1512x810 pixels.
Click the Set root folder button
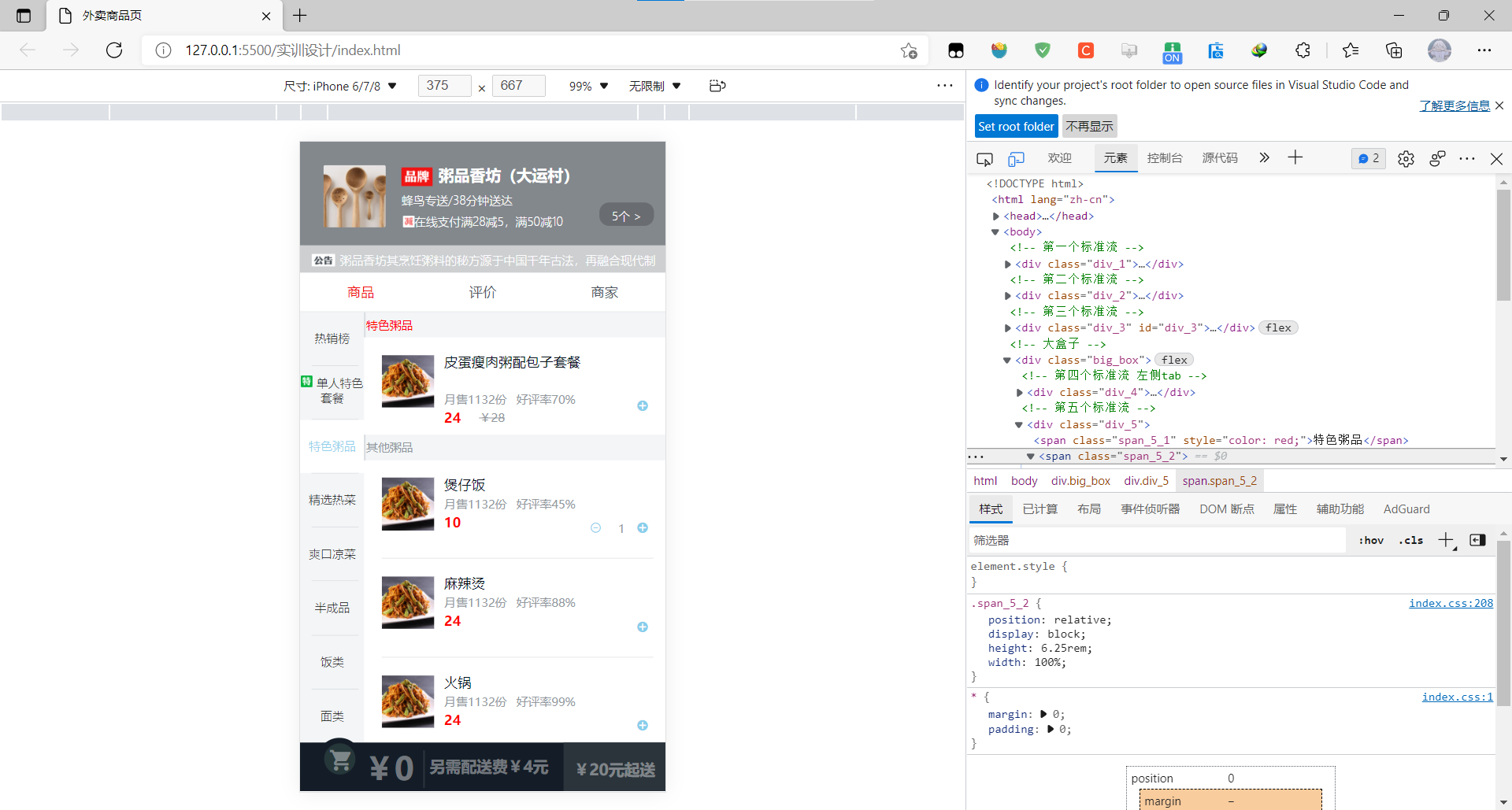[x=1015, y=126]
